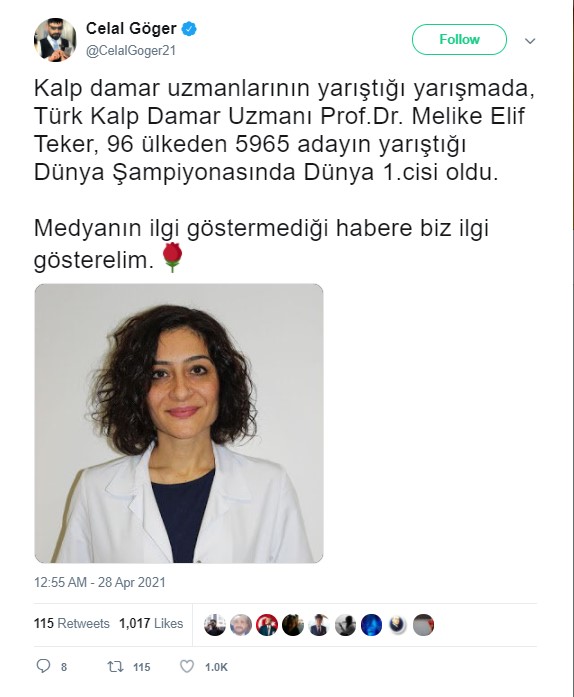The image size is (574, 697).
Task: Open Celal Göger's profile avatar
Action: click(55, 40)
